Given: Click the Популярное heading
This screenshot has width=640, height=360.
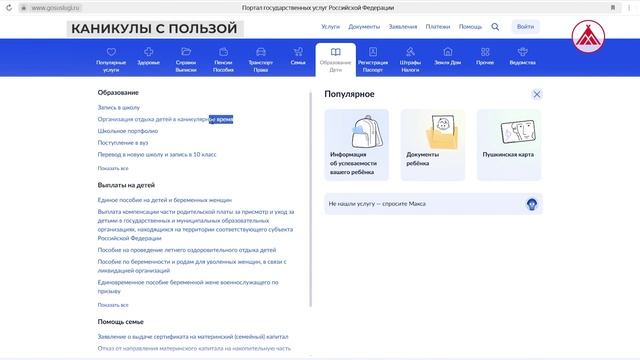Looking at the screenshot, I should click(x=349, y=94).
